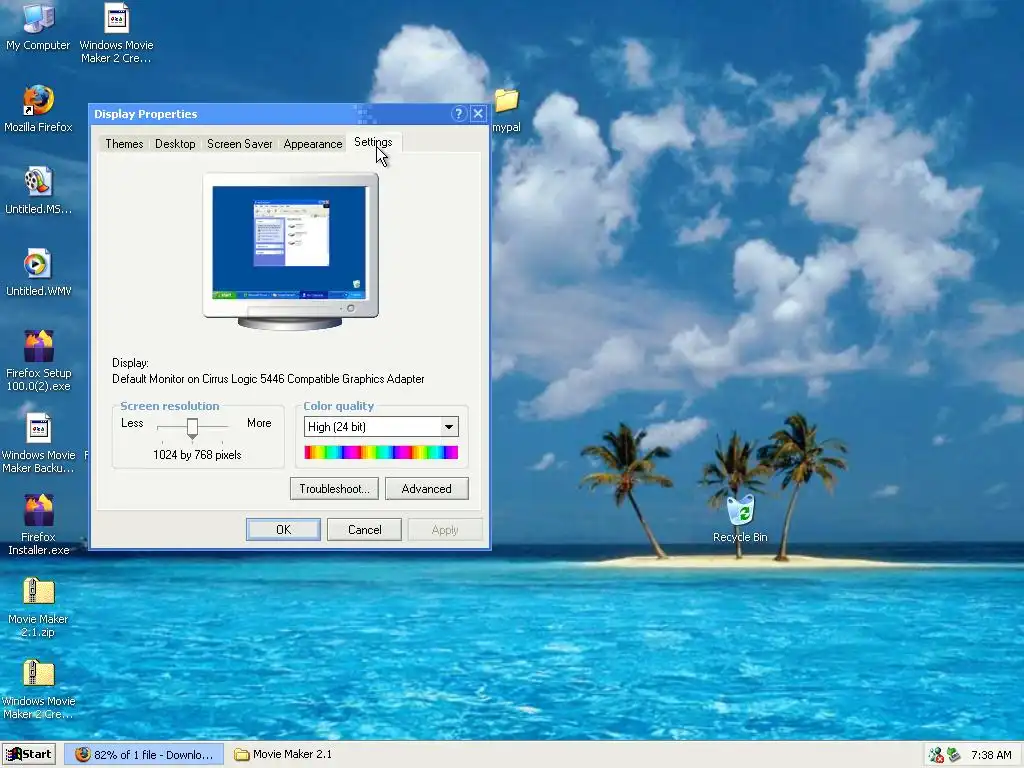Click the network tray icon with red mark

click(936, 755)
